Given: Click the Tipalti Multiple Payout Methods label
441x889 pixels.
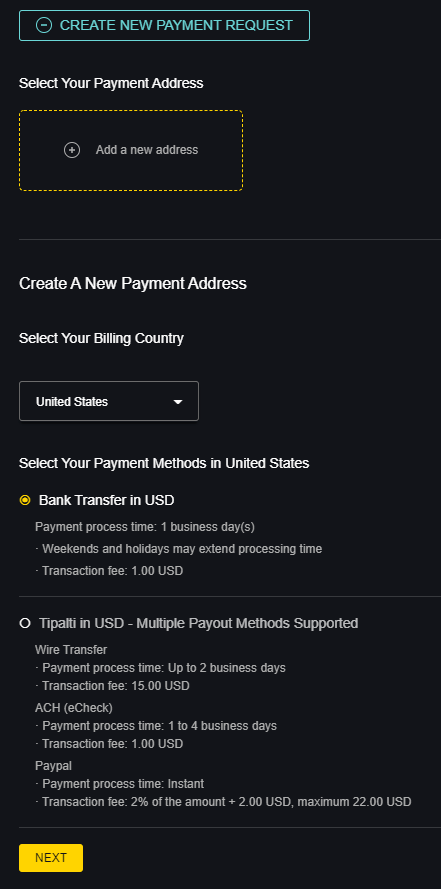Looking at the screenshot, I should pyautogui.click(x=198, y=623).
